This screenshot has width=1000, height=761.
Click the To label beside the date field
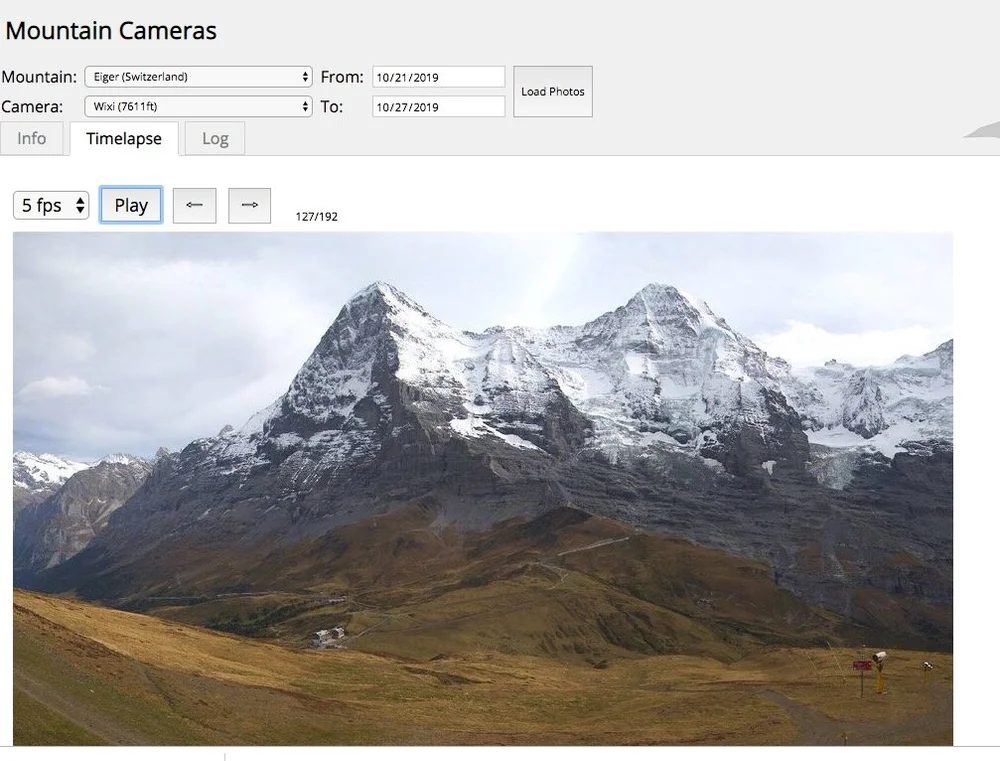pos(334,106)
